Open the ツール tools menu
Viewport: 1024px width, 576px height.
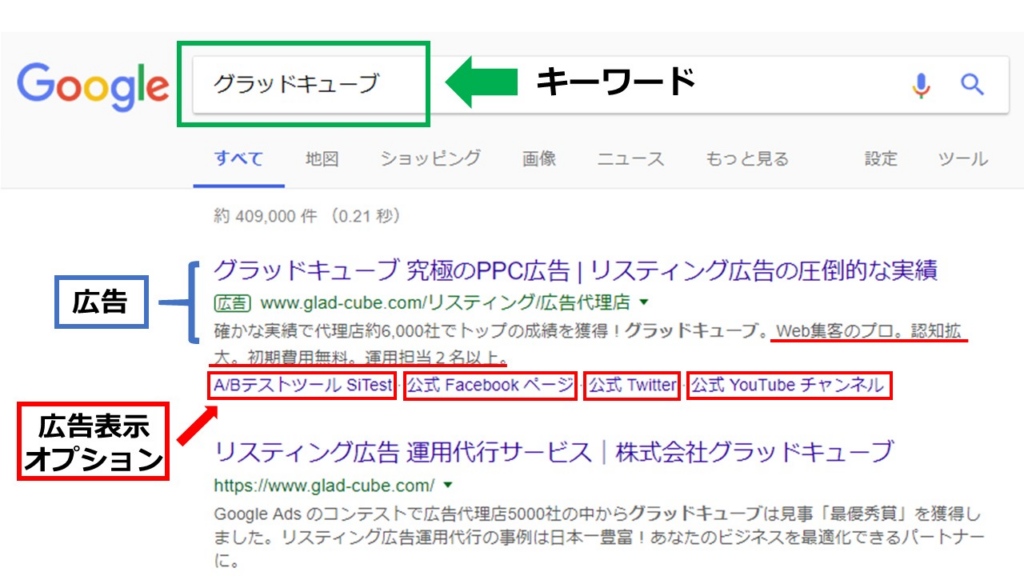(x=963, y=159)
